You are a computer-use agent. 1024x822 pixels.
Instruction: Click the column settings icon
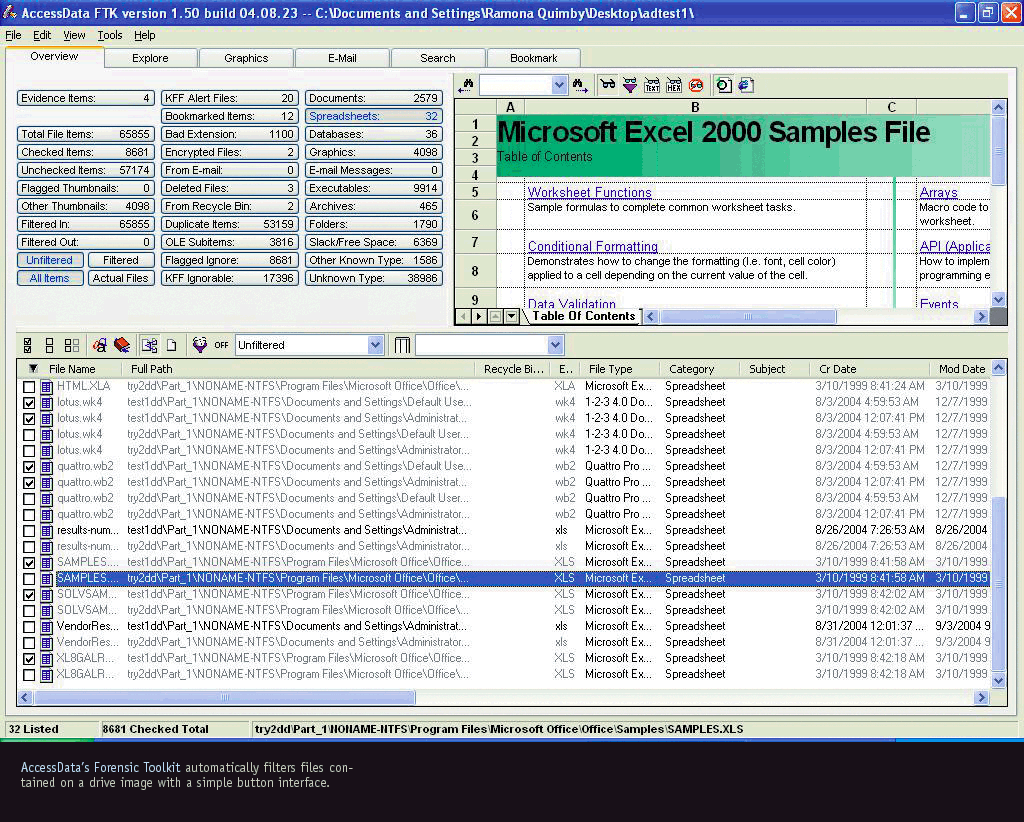[x=402, y=345]
